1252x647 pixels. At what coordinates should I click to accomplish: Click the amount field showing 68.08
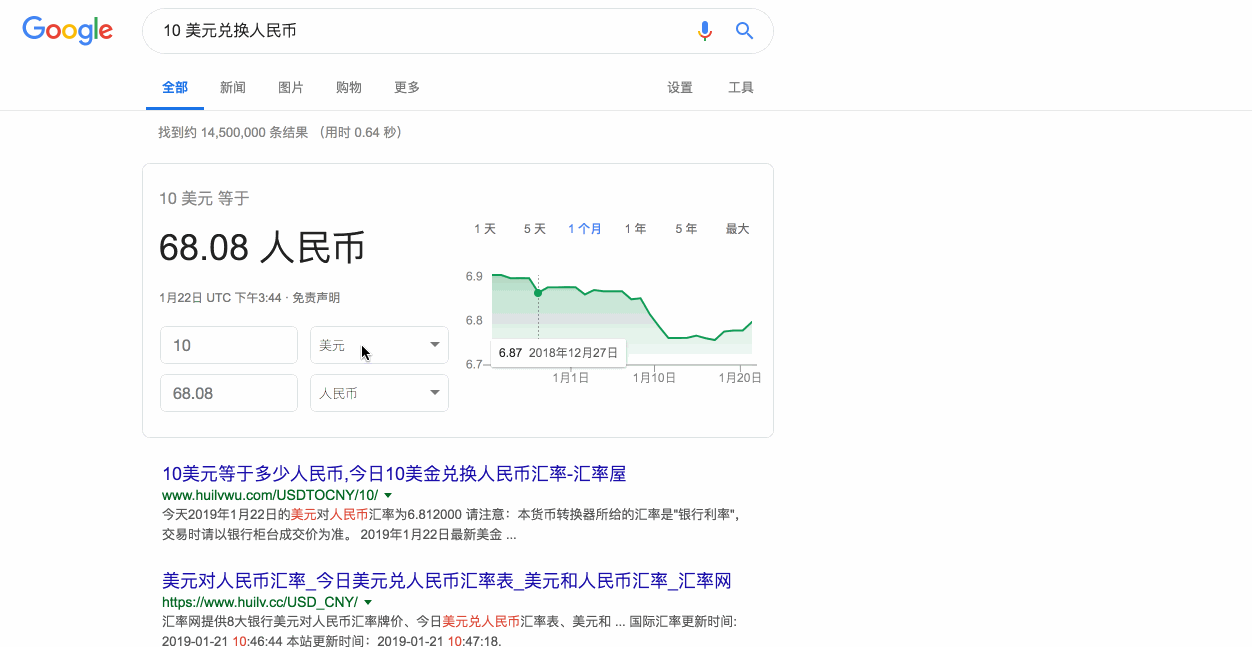[229, 393]
